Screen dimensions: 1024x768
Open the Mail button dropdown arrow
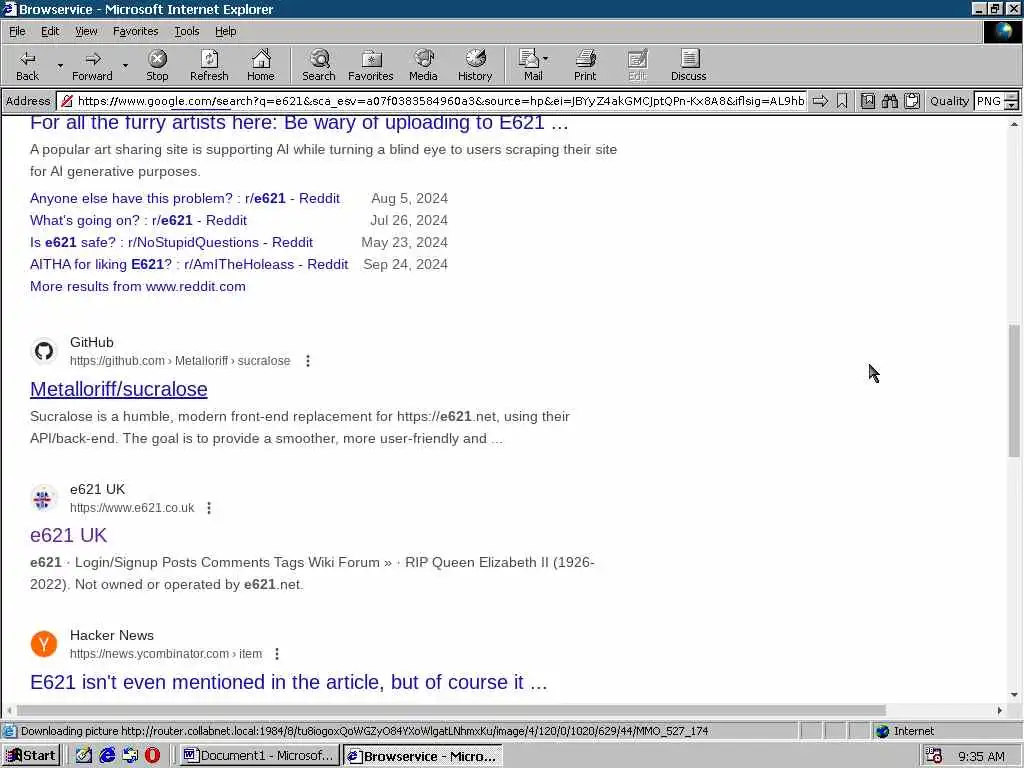pos(546,59)
